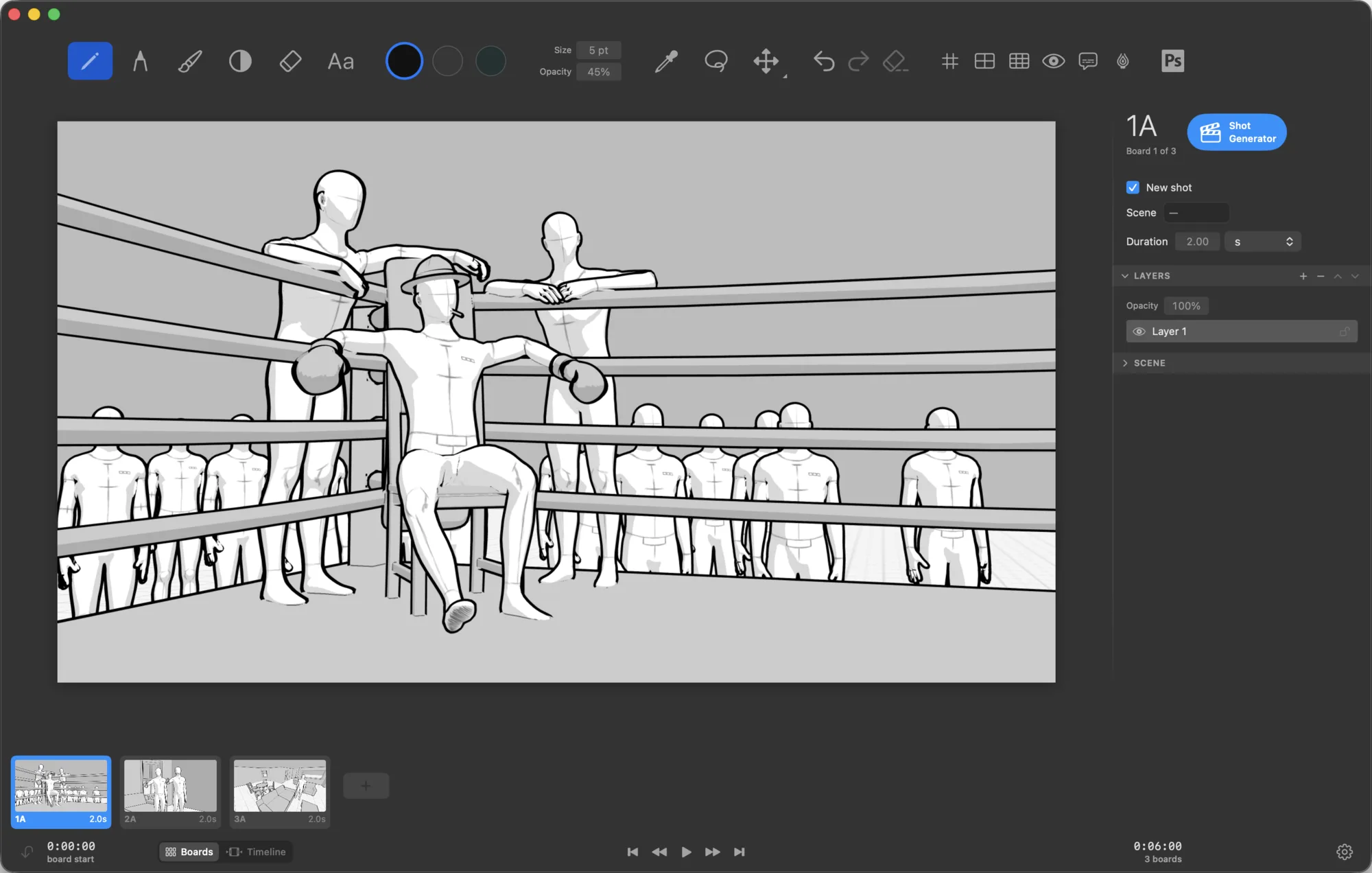Expand the SCENE section
1372x873 pixels.
pyautogui.click(x=1125, y=363)
